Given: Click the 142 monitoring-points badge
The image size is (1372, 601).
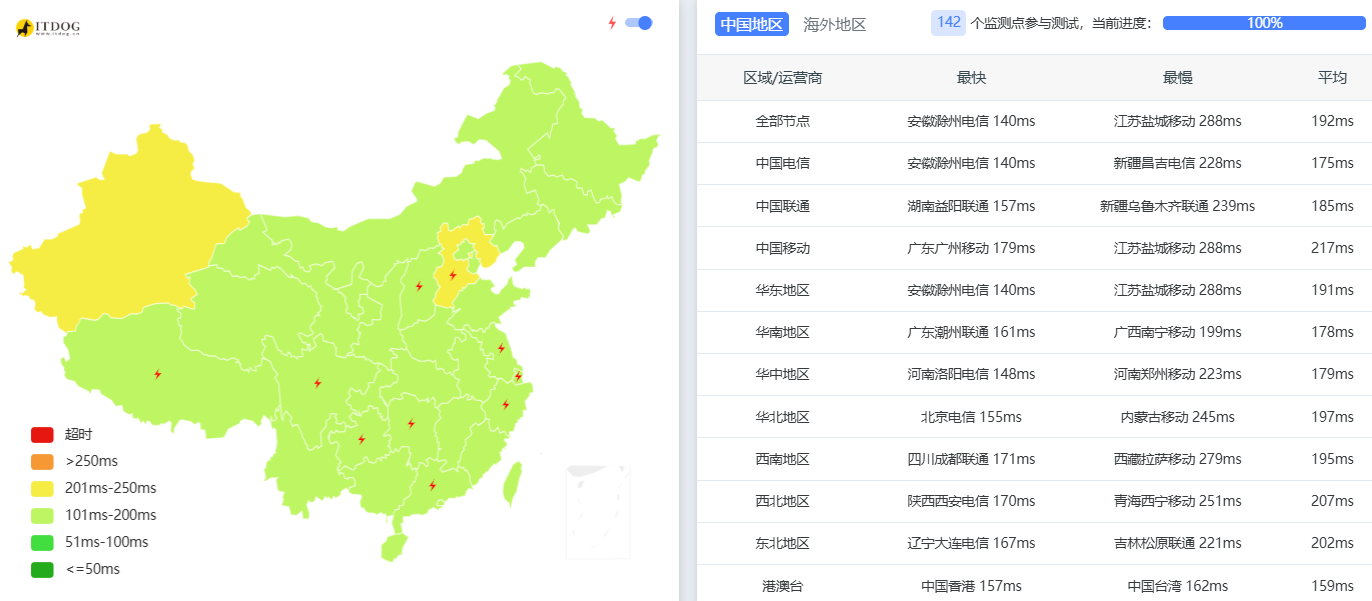Looking at the screenshot, I should [x=948, y=23].
